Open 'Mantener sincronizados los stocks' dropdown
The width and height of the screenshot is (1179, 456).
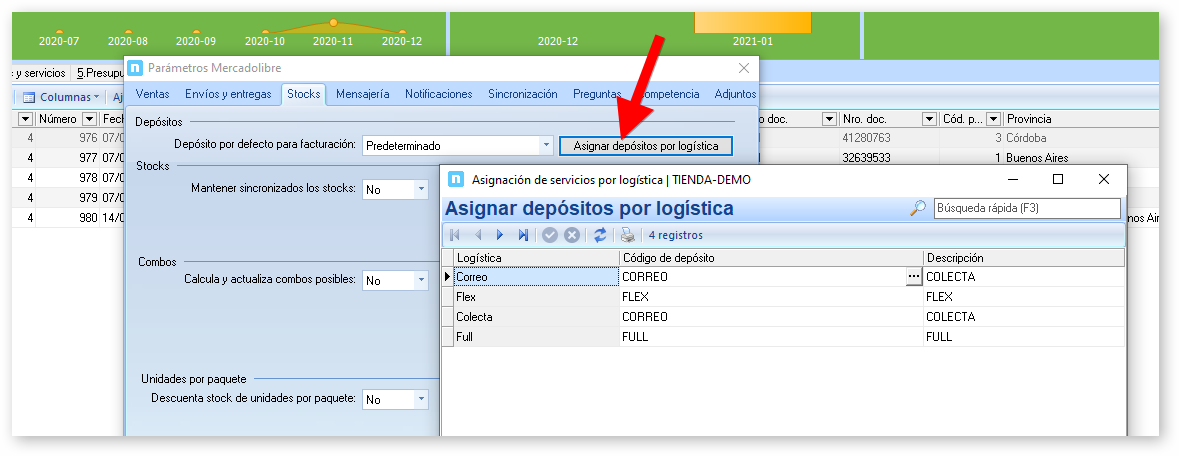coord(420,189)
